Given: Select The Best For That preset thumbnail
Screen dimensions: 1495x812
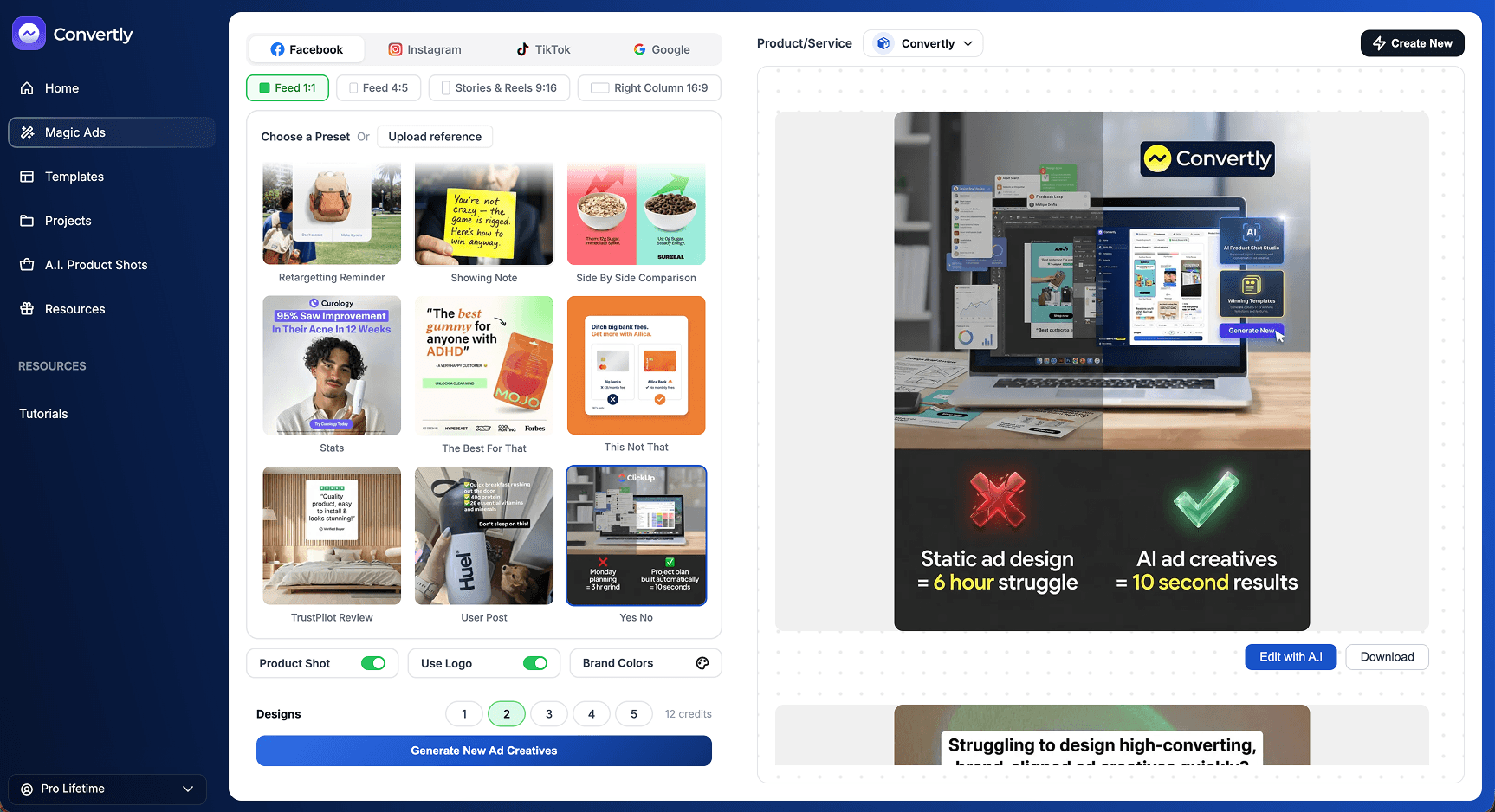Looking at the screenshot, I should tap(484, 365).
